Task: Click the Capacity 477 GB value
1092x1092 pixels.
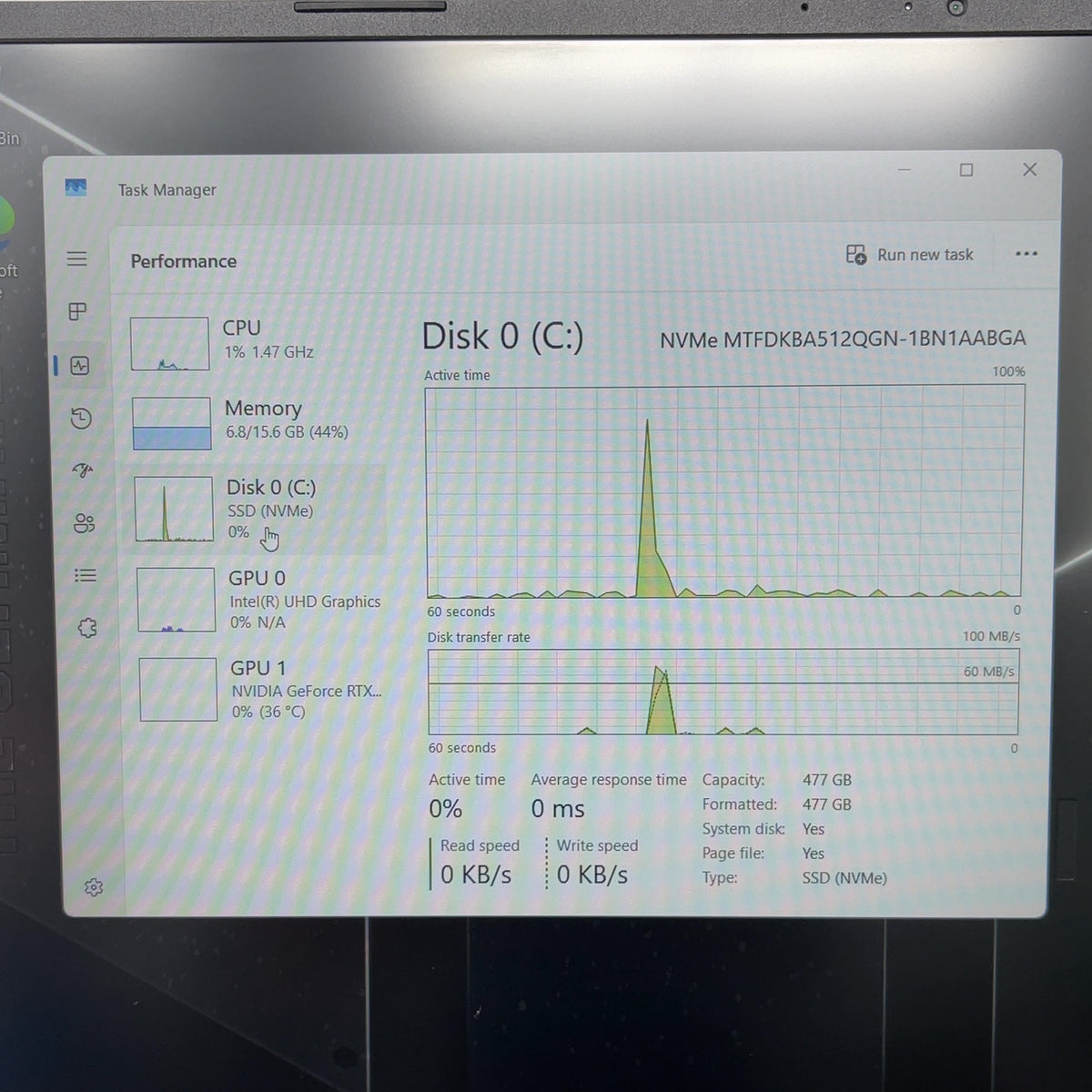Action: 827,780
